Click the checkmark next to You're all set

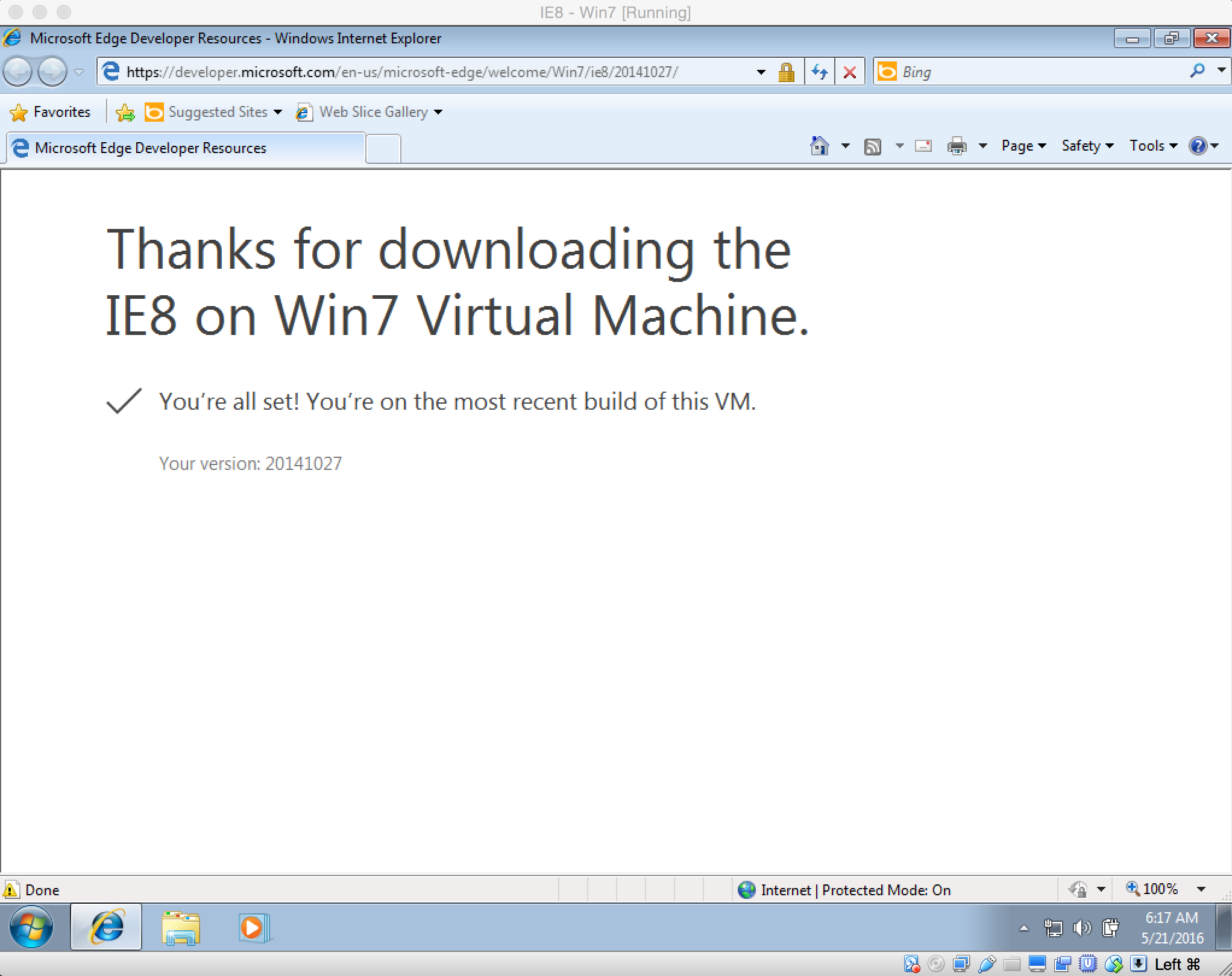coord(124,401)
